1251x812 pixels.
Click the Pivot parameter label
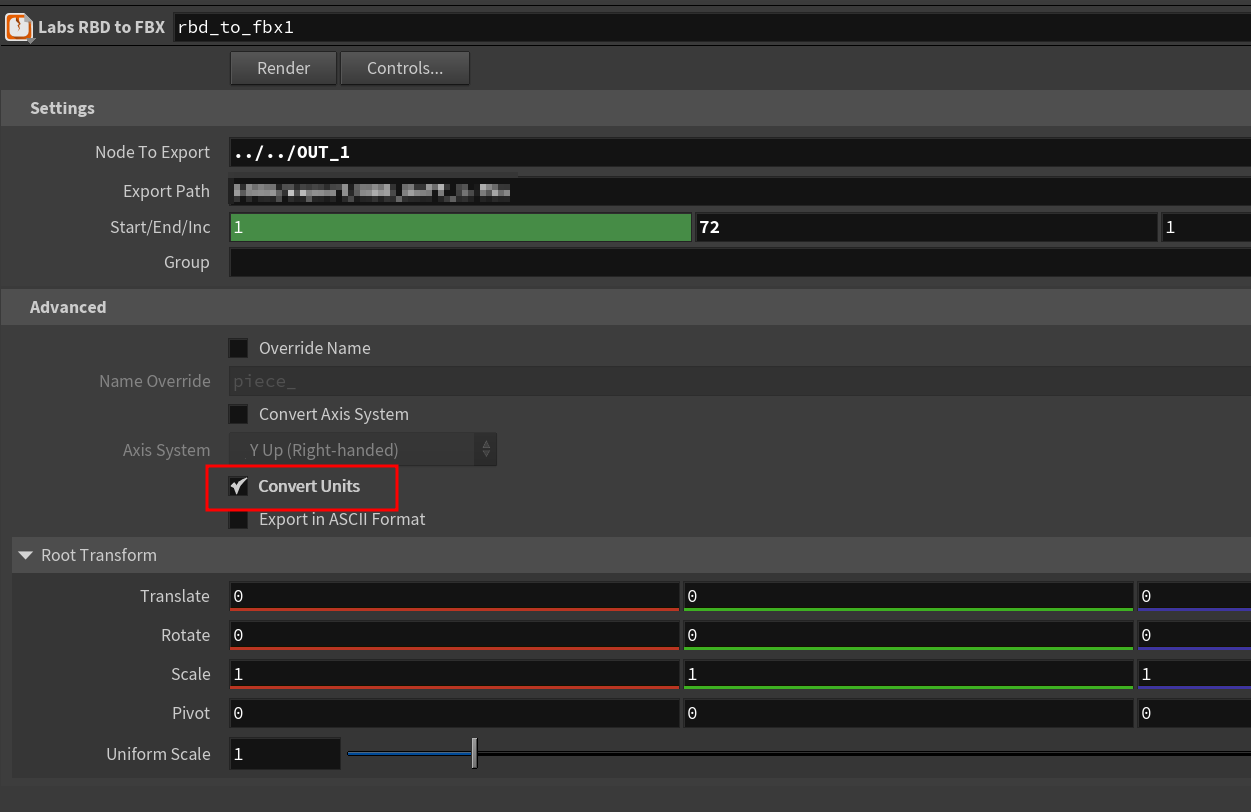pyautogui.click(x=191, y=713)
